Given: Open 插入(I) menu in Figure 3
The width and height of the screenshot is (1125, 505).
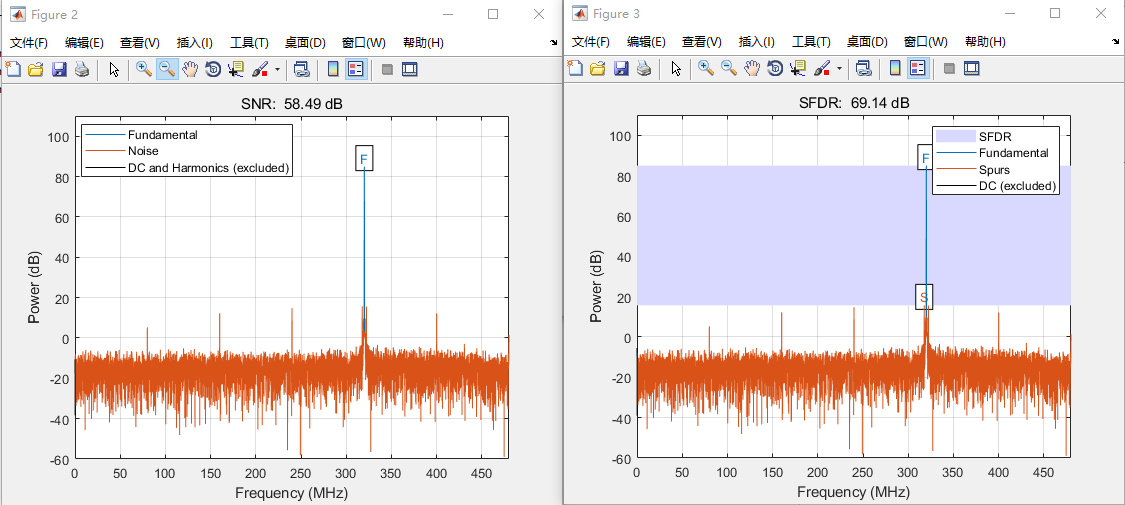Looking at the screenshot, I should tap(756, 42).
